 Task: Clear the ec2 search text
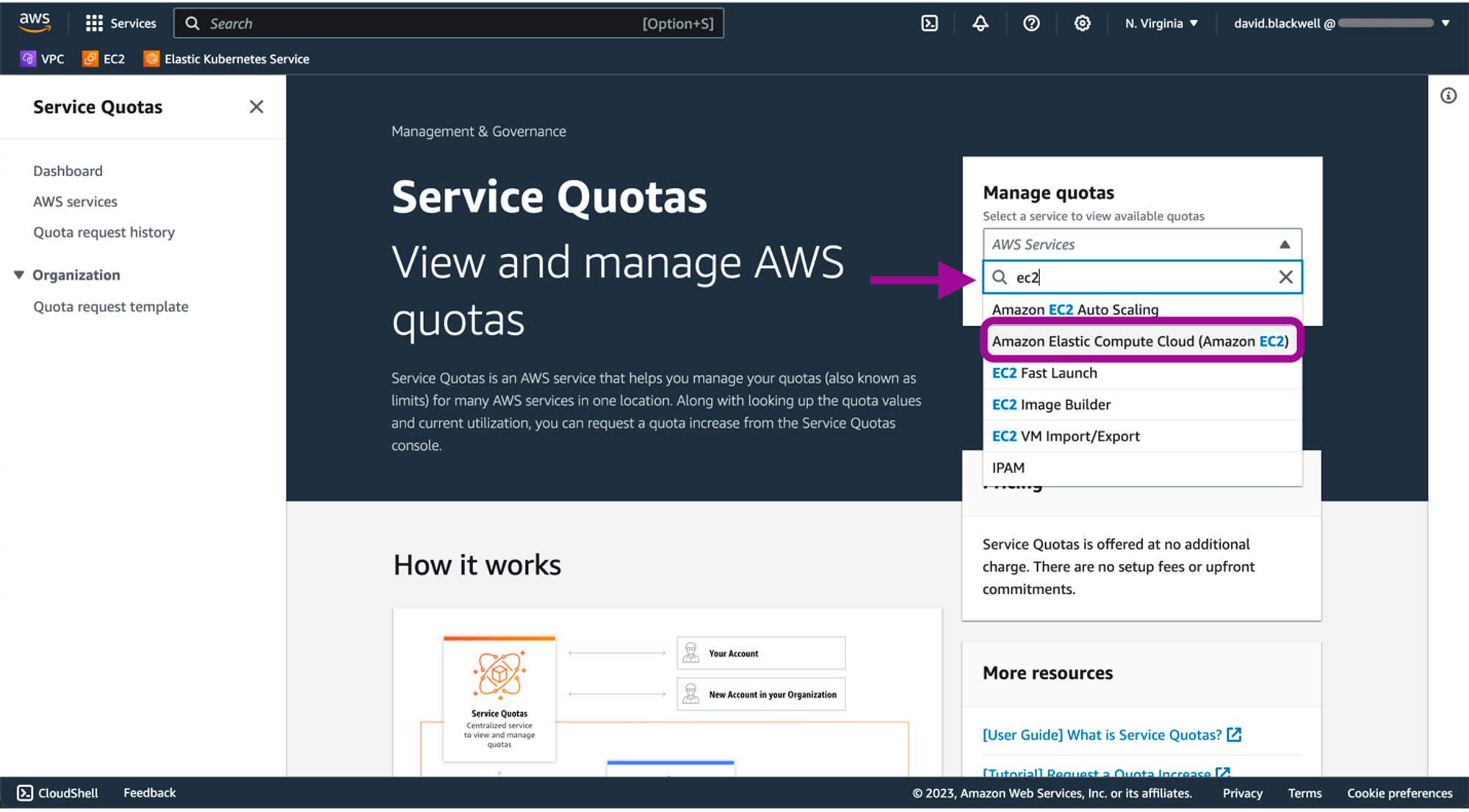[x=1285, y=278]
